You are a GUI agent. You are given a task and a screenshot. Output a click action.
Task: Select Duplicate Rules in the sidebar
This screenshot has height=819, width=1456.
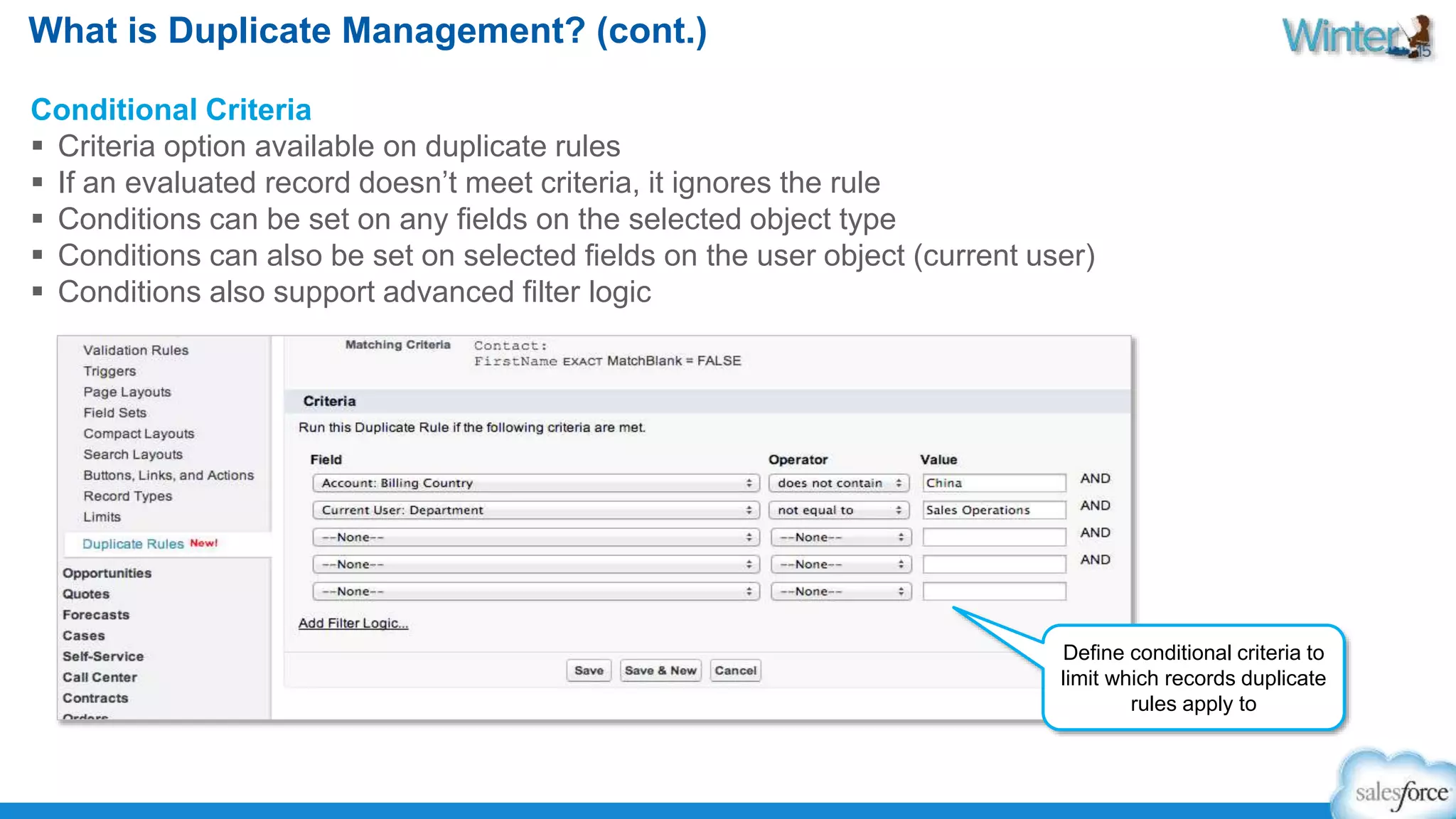tap(133, 544)
